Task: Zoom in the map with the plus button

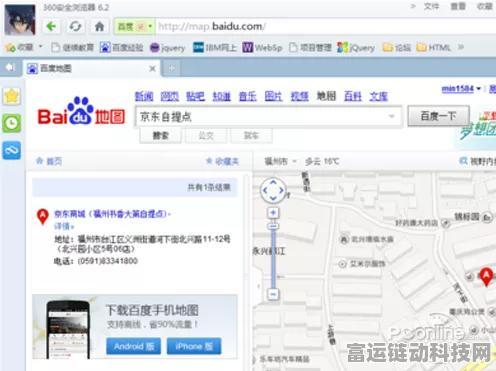Action: [x=273, y=212]
